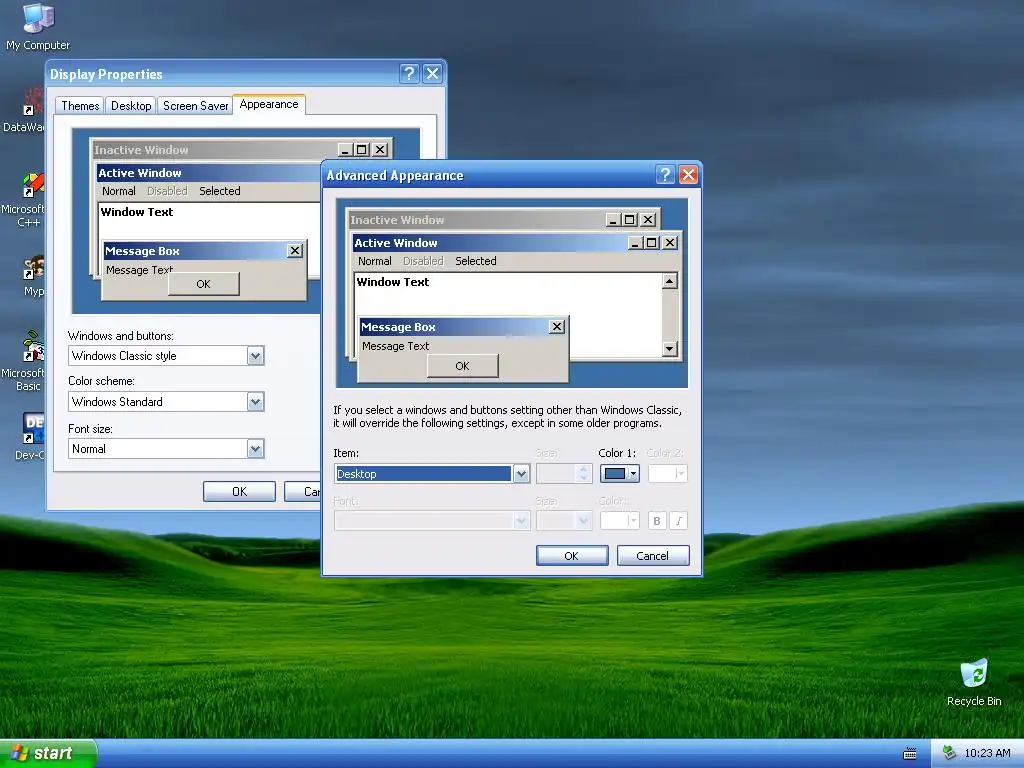
Task: Click the disabled Font dropdown
Action: (x=432, y=520)
